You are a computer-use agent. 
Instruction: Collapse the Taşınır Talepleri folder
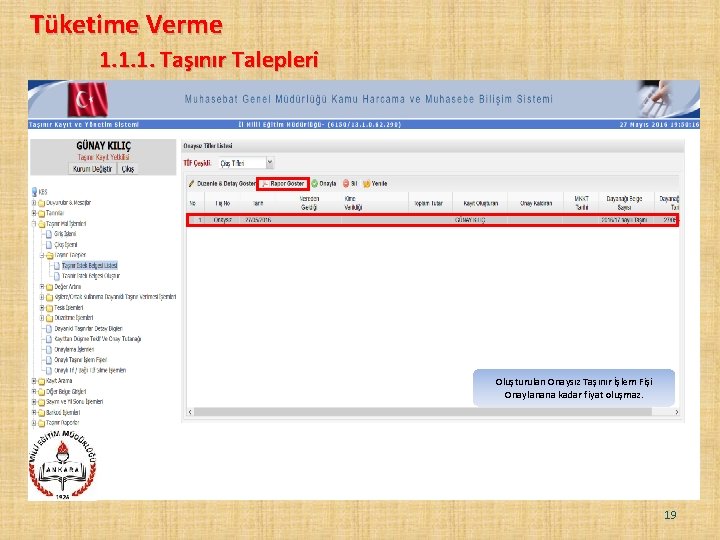point(42,255)
